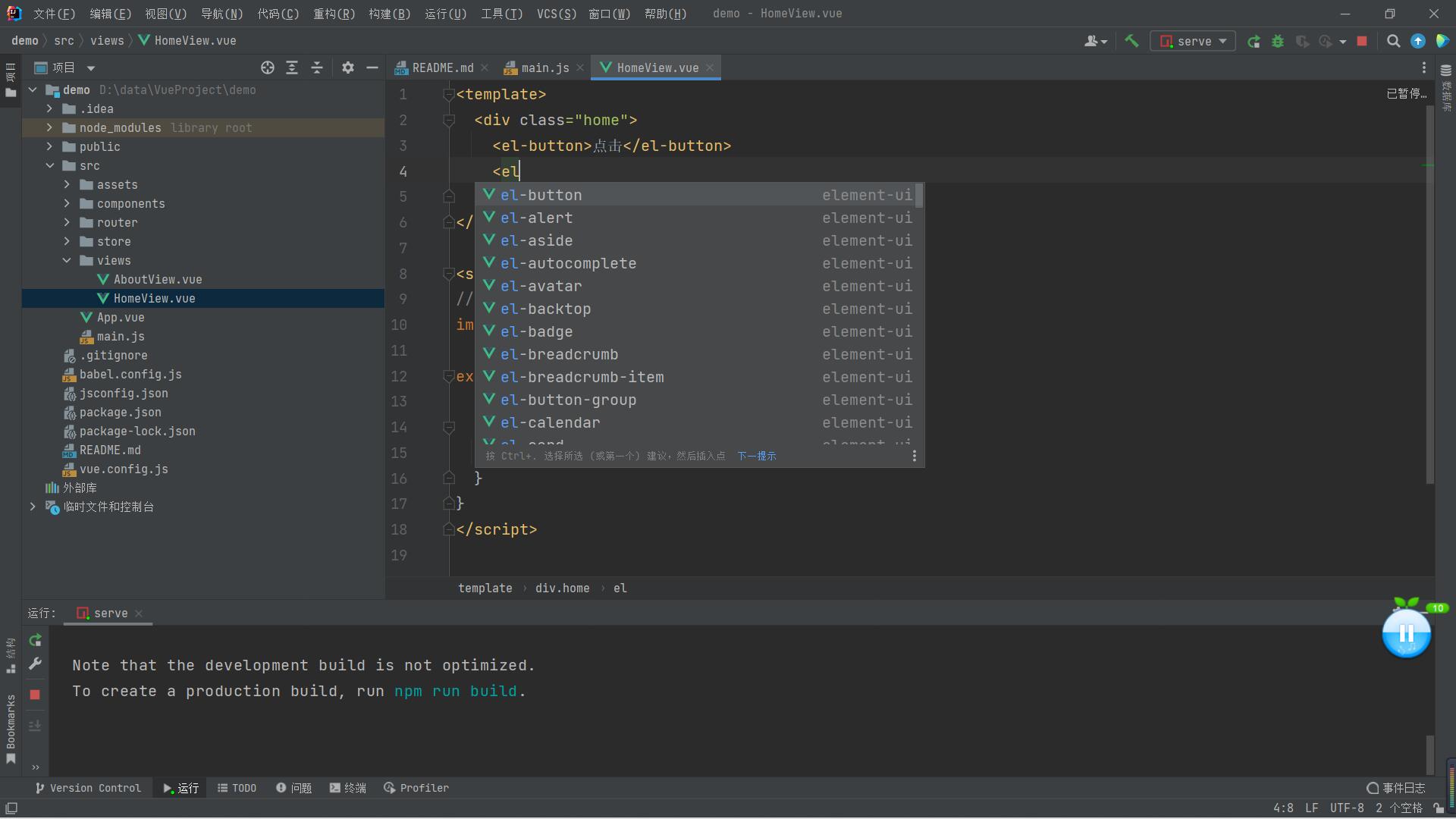Click the rerun serve icon in Run panel
The width and height of the screenshot is (1456, 819).
coord(35,640)
